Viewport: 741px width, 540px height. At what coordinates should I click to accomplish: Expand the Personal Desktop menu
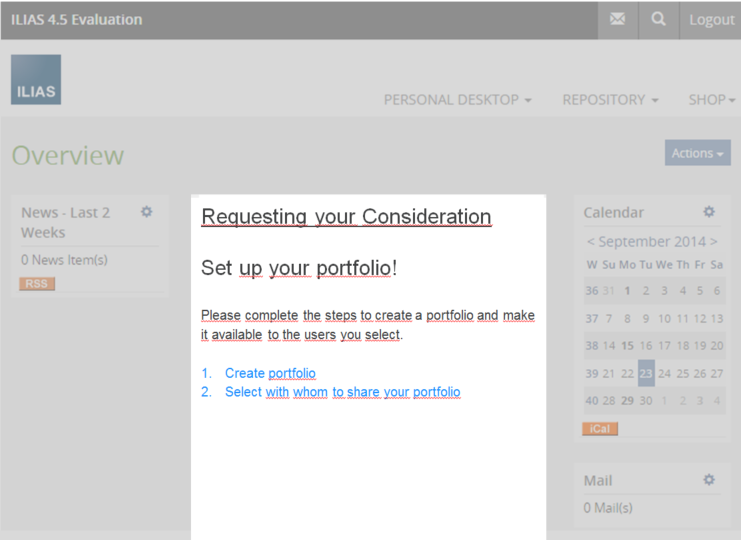457,100
